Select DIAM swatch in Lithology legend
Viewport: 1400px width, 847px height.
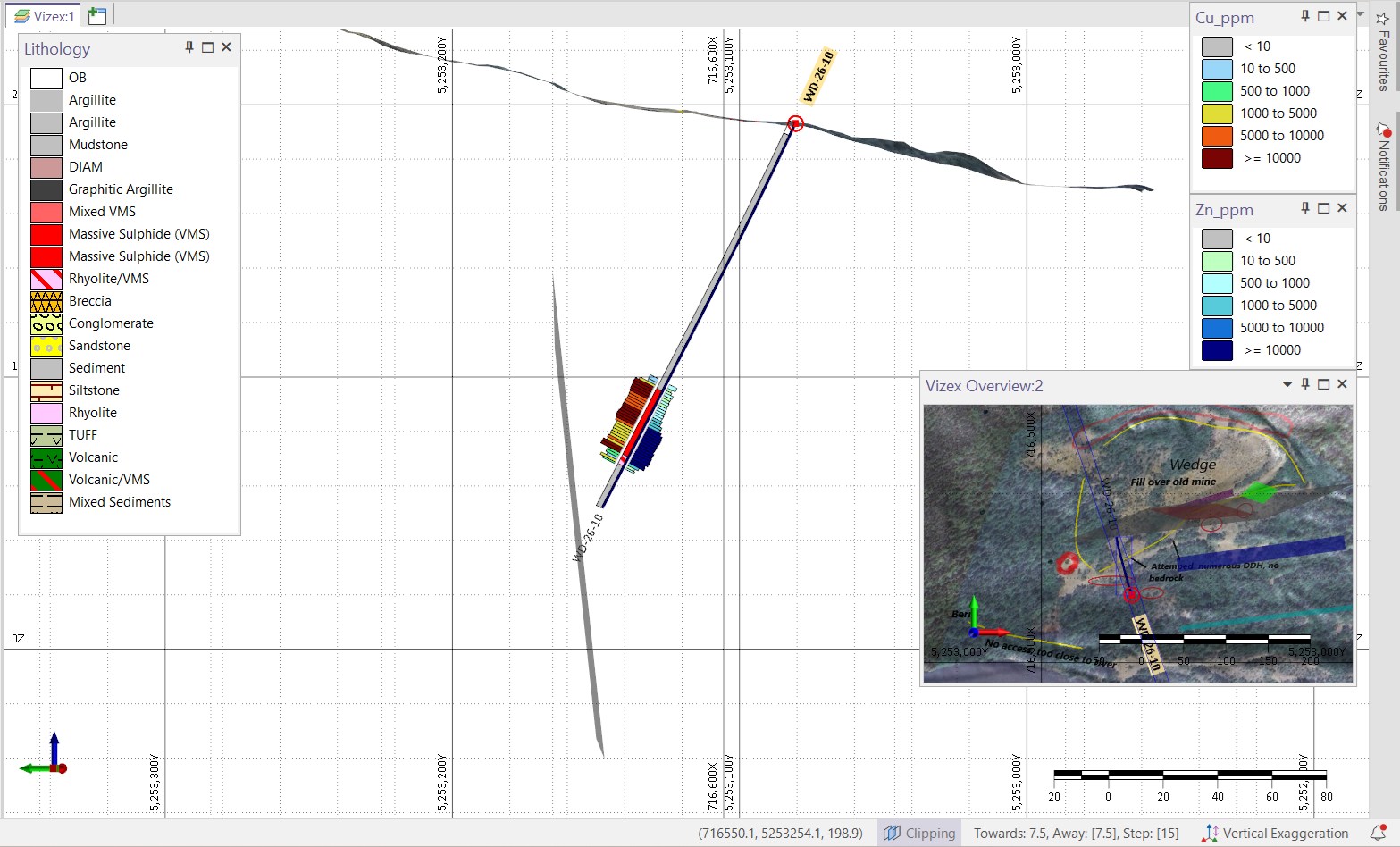[46, 167]
